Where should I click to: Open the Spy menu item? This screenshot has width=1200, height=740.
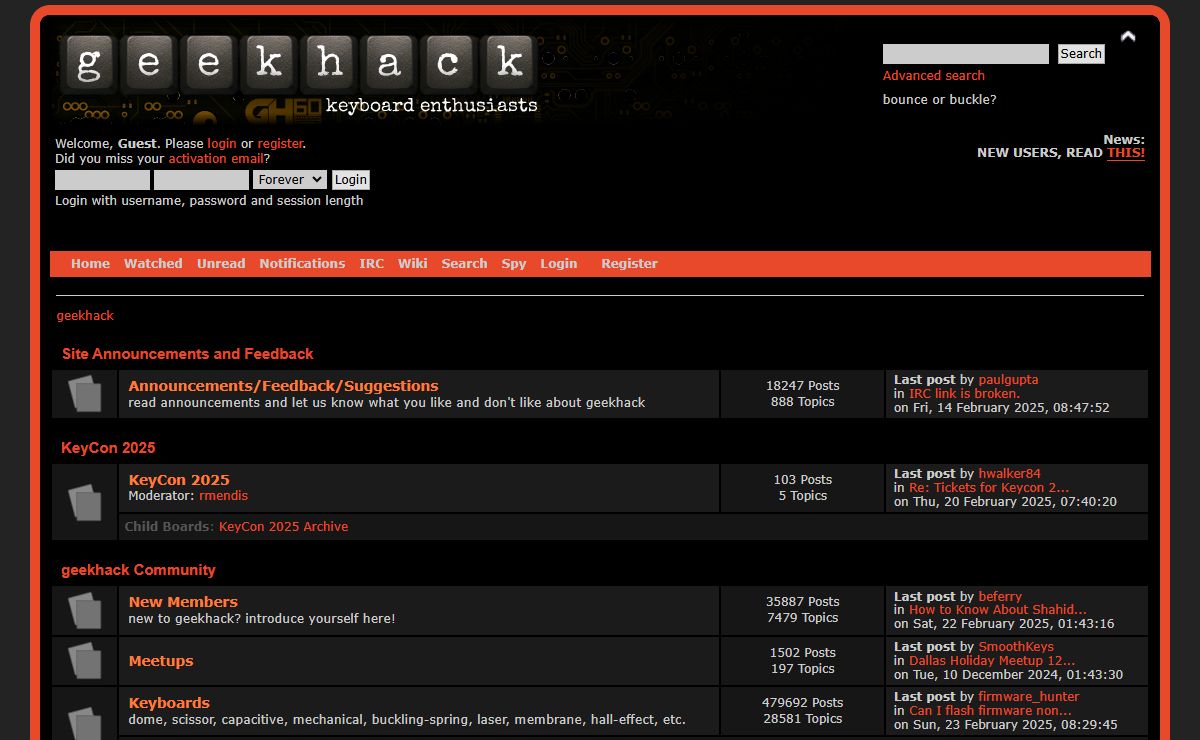pyautogui.click(x=514, y=264)
